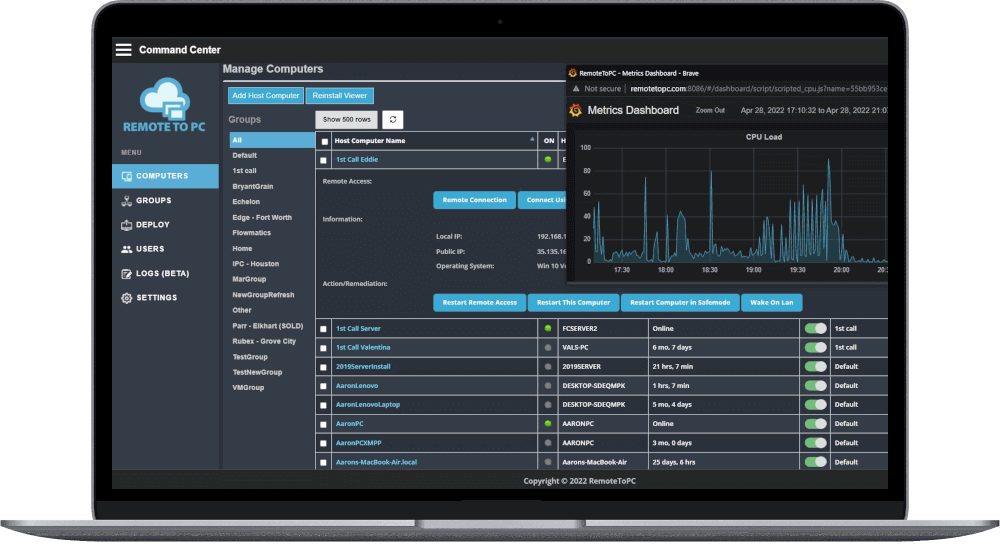Click the Reinstall Viewer button
Screen dimensions: 1000x553
[339, 96]
